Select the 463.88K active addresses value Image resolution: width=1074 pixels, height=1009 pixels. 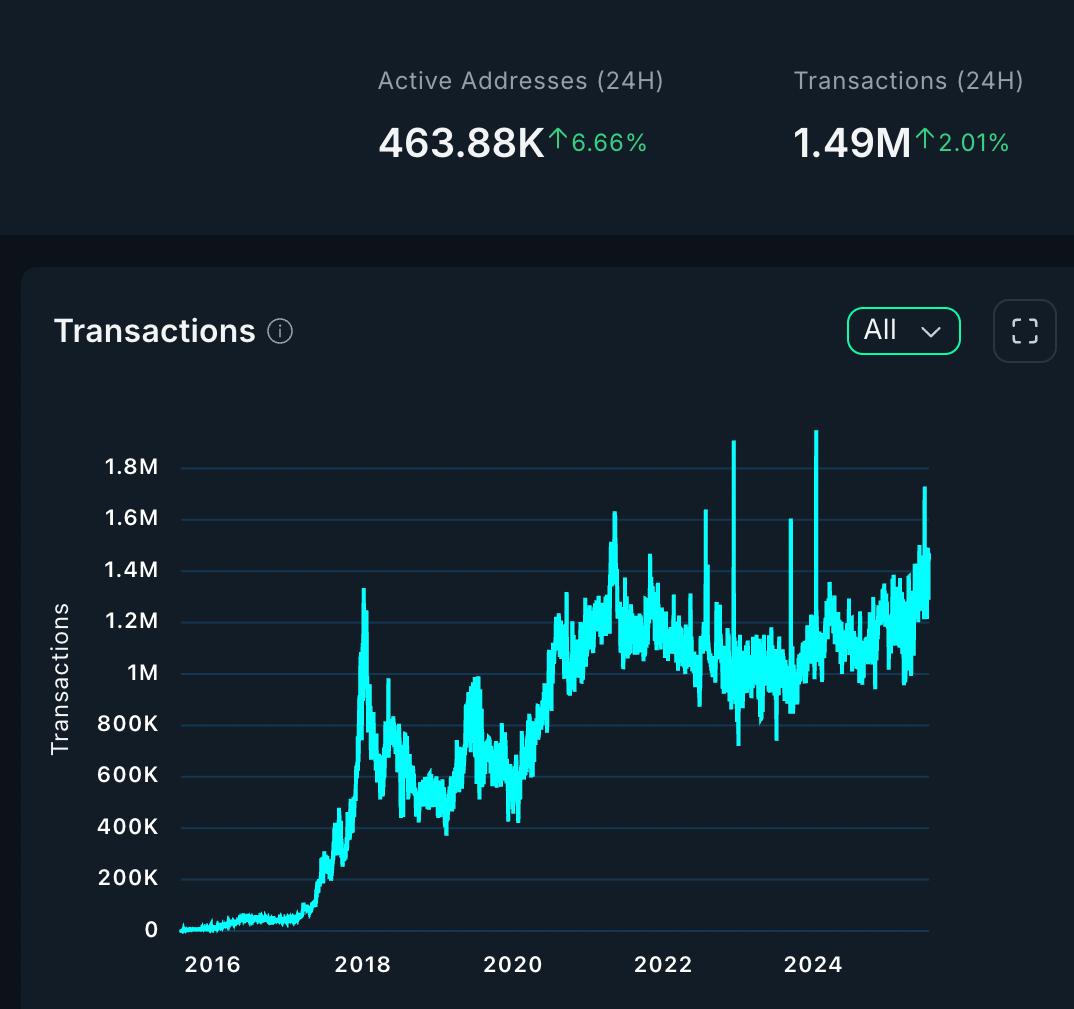coord(460,143)
